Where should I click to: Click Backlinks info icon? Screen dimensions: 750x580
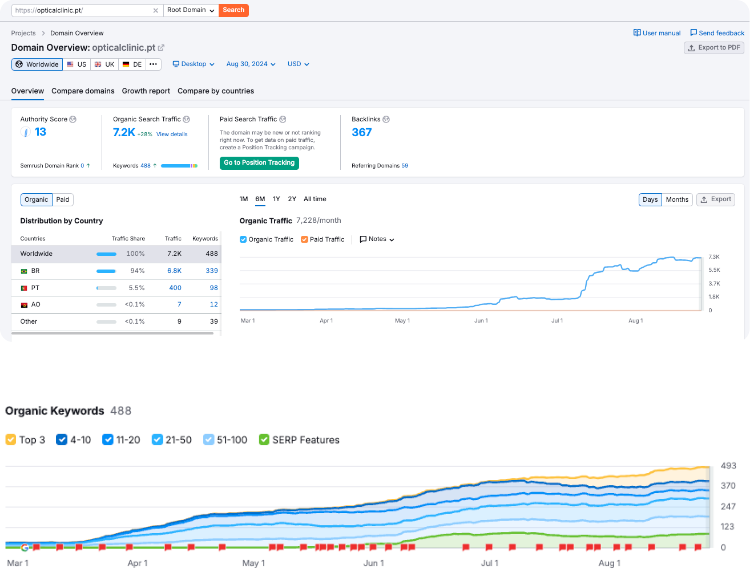pos(386,120)
